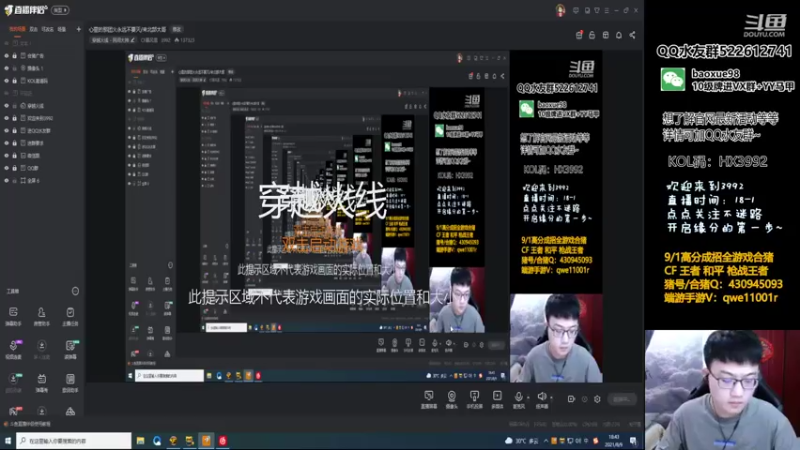This screenshot has width=800, height=450.
Task: Click the timer icon beside settings gear
Action: click(585, 399)
